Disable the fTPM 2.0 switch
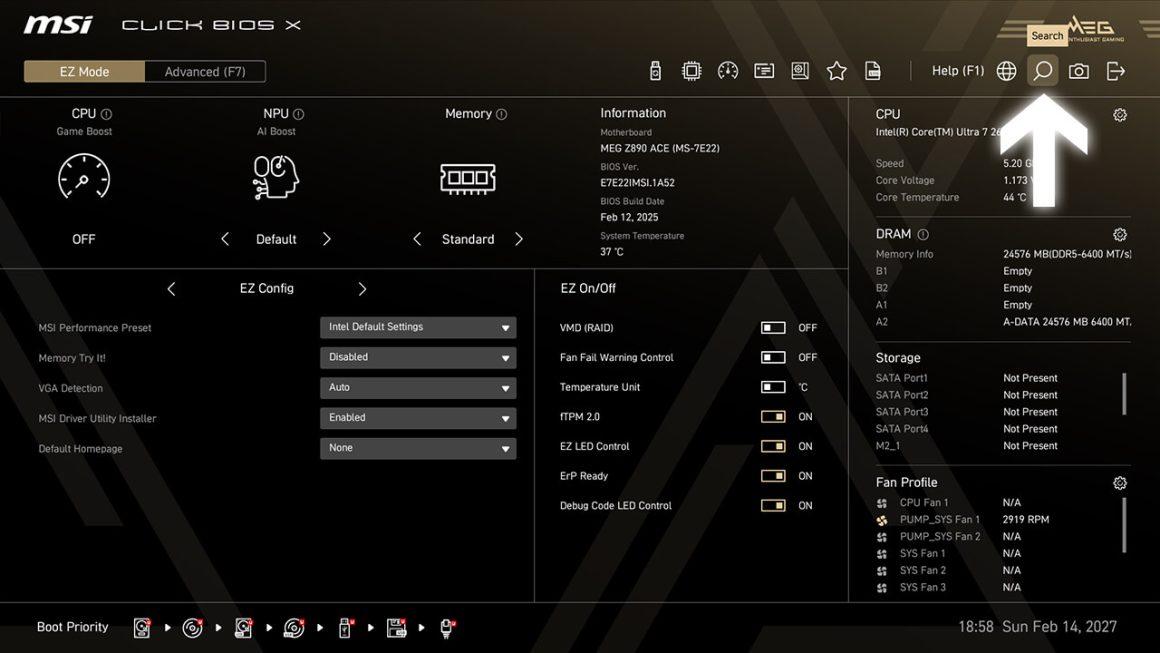Viewport: 1160px width, 653px height. click(773, 417)
